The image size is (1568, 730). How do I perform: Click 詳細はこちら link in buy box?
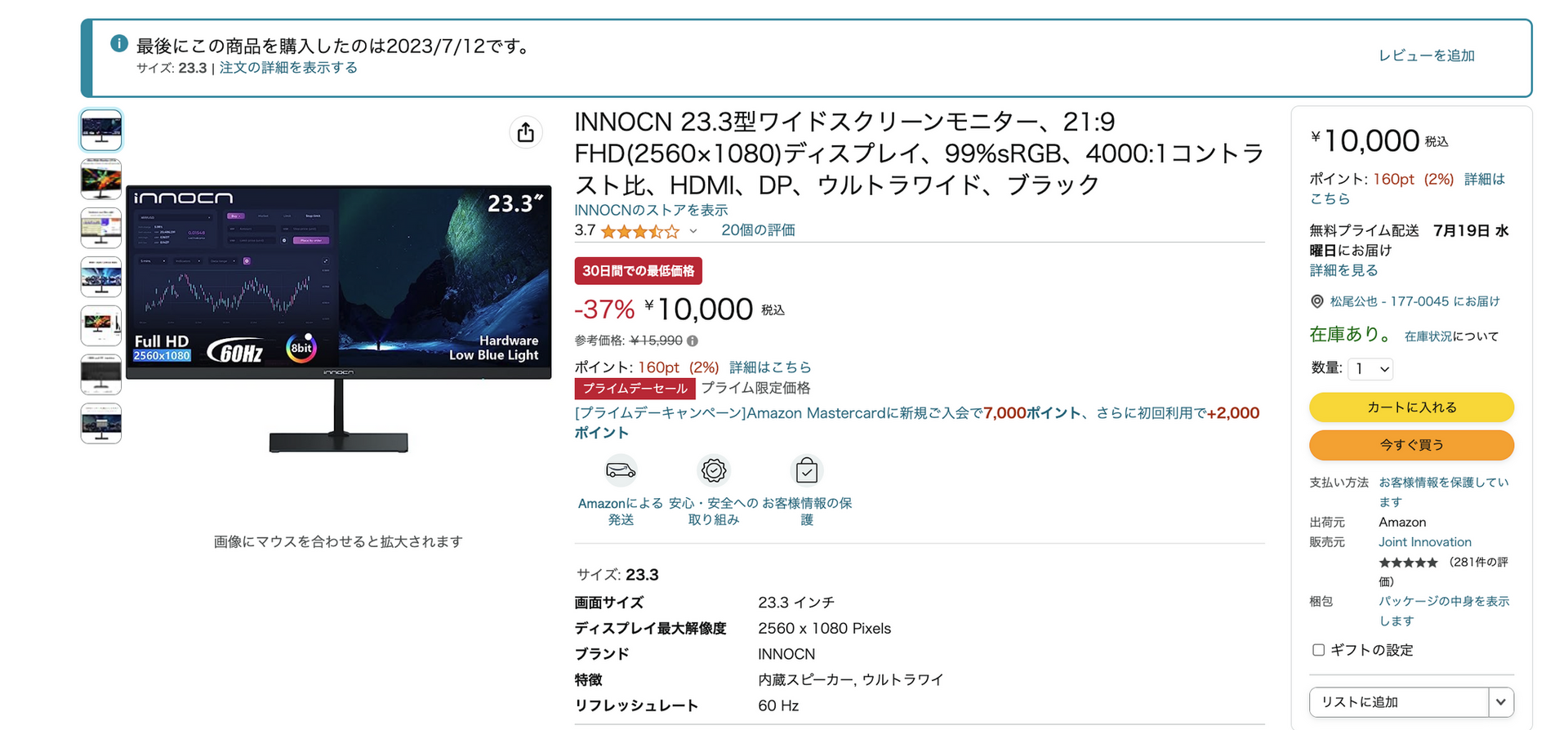tap(1407, 189)
